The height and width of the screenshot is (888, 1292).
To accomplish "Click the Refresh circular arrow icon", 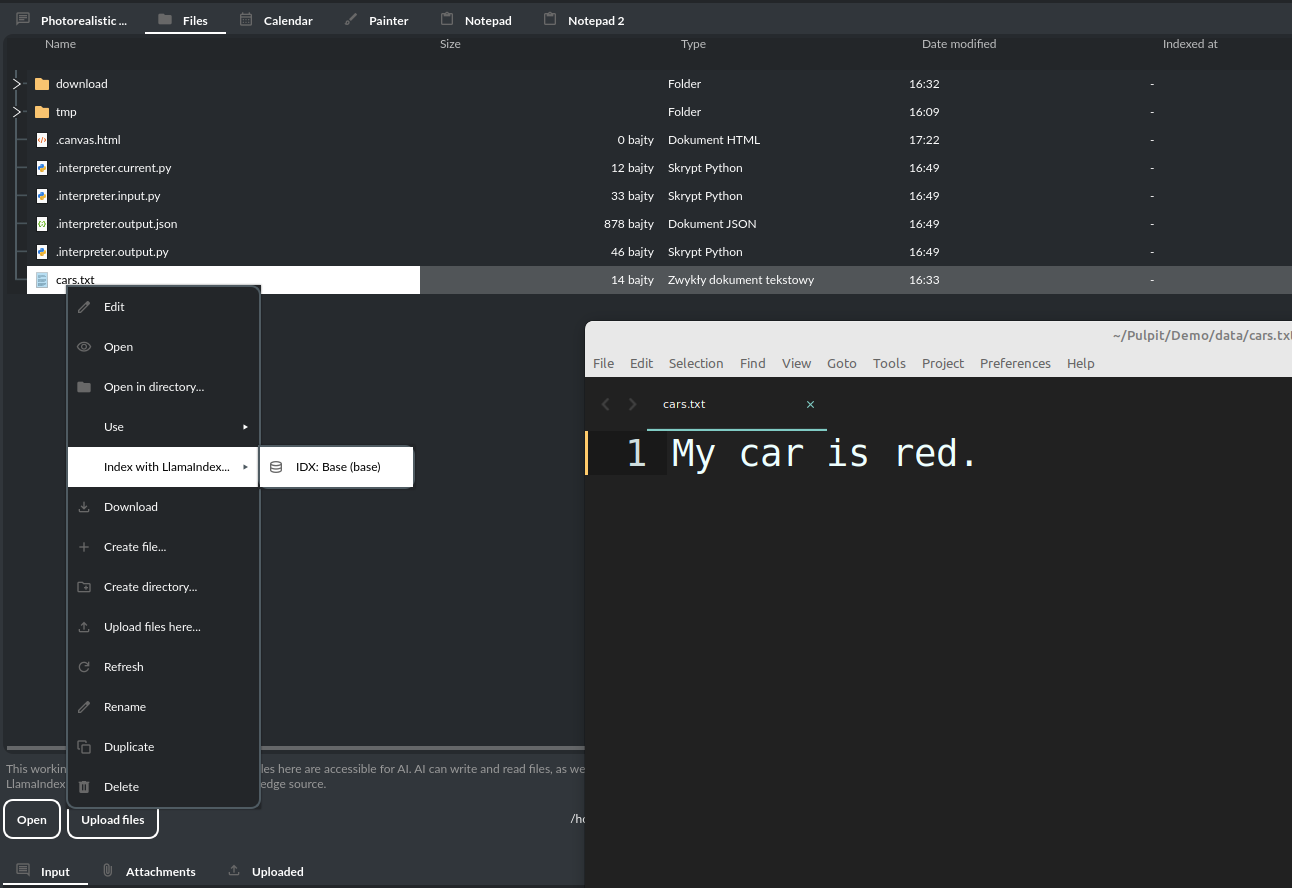I will (x=84, y=667).
